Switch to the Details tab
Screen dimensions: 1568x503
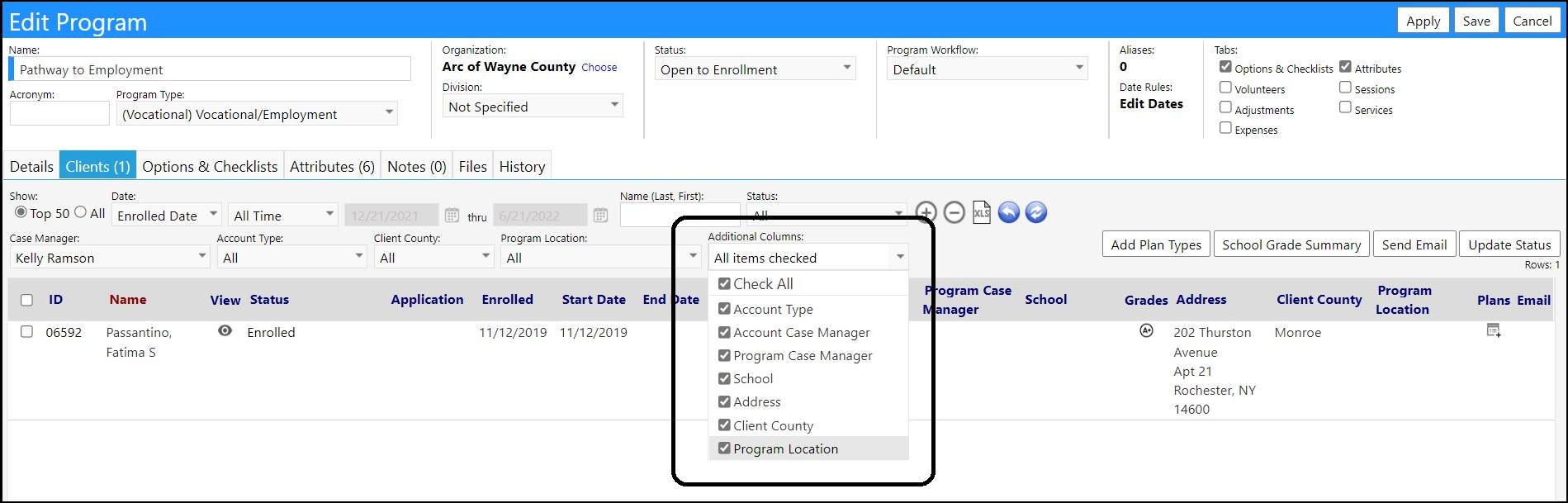pos(31,166)
